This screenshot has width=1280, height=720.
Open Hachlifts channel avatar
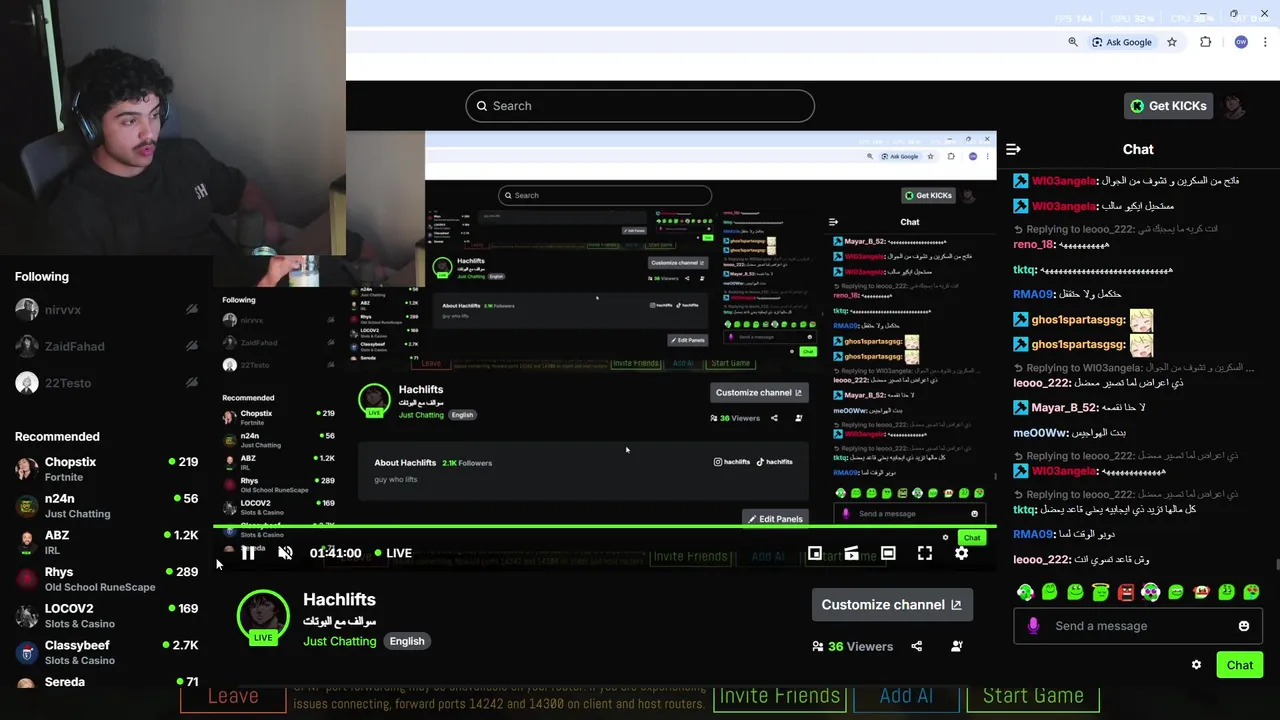[263, 617]
